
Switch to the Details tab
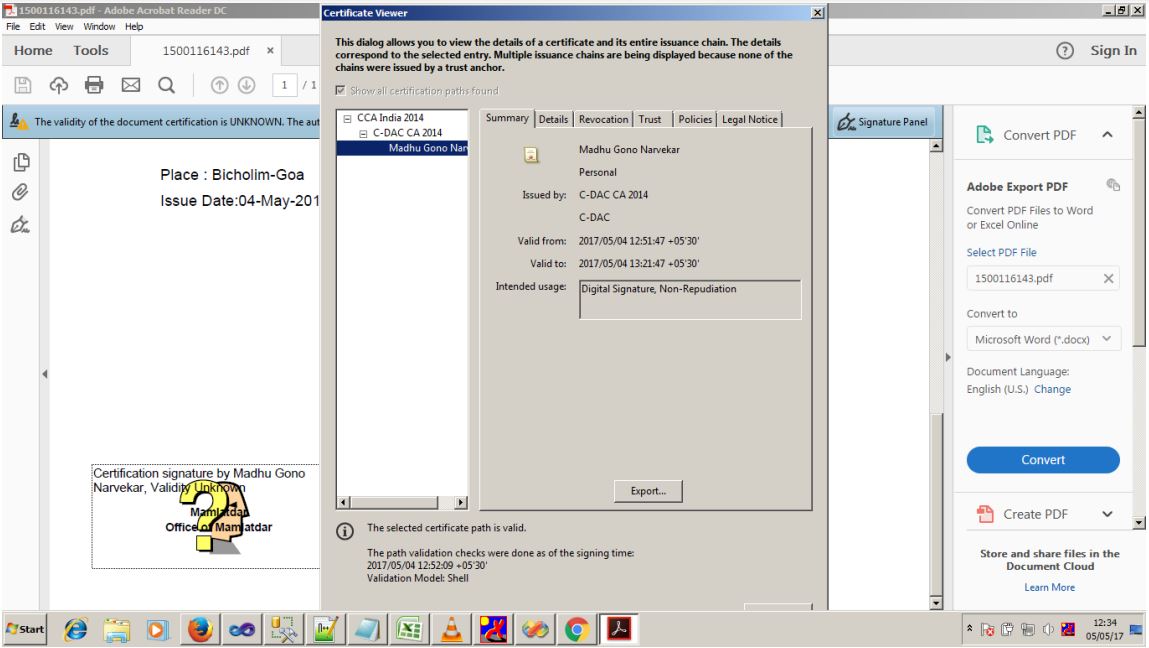pos(553,119)
